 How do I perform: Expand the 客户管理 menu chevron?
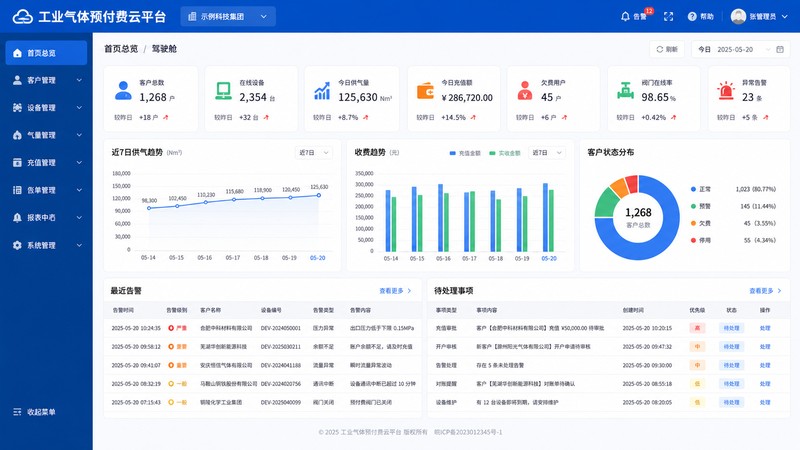click(79, 80)
